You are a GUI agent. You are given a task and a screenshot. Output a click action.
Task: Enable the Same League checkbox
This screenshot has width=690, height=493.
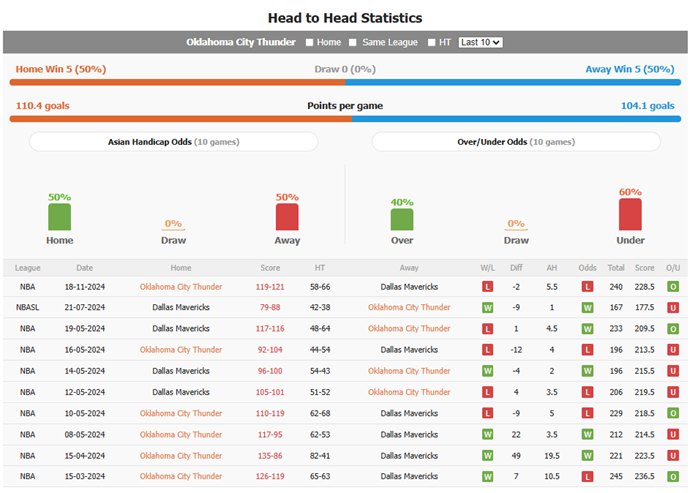point(352,42)
